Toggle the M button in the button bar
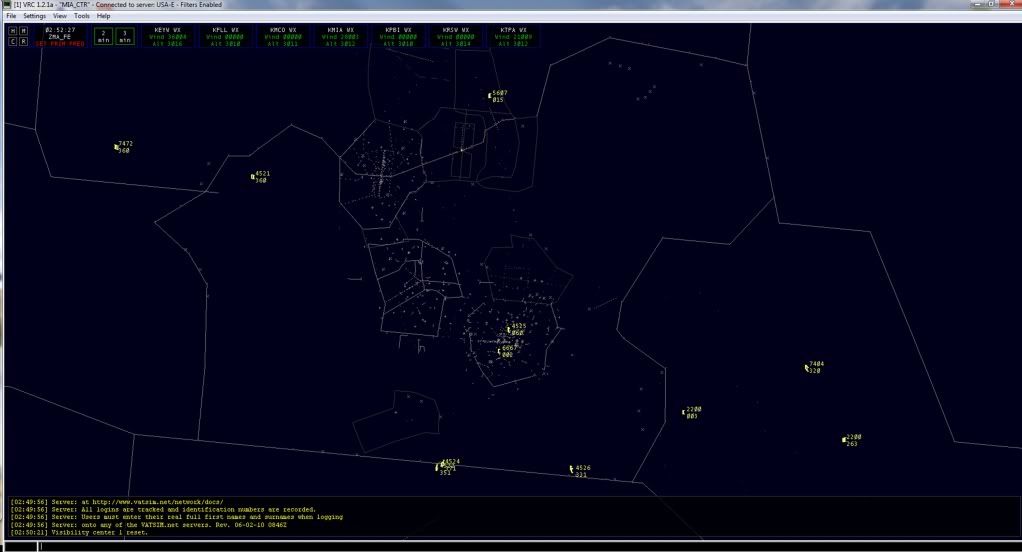The height and width of the screenshot is (552, 1022). (x=23, y=31)
